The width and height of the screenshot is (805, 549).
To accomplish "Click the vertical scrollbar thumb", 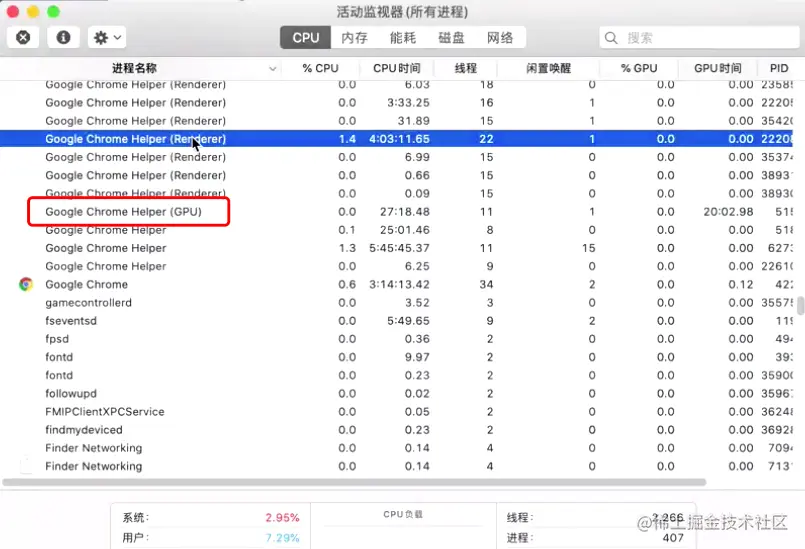I will click(x=800, y=305).
